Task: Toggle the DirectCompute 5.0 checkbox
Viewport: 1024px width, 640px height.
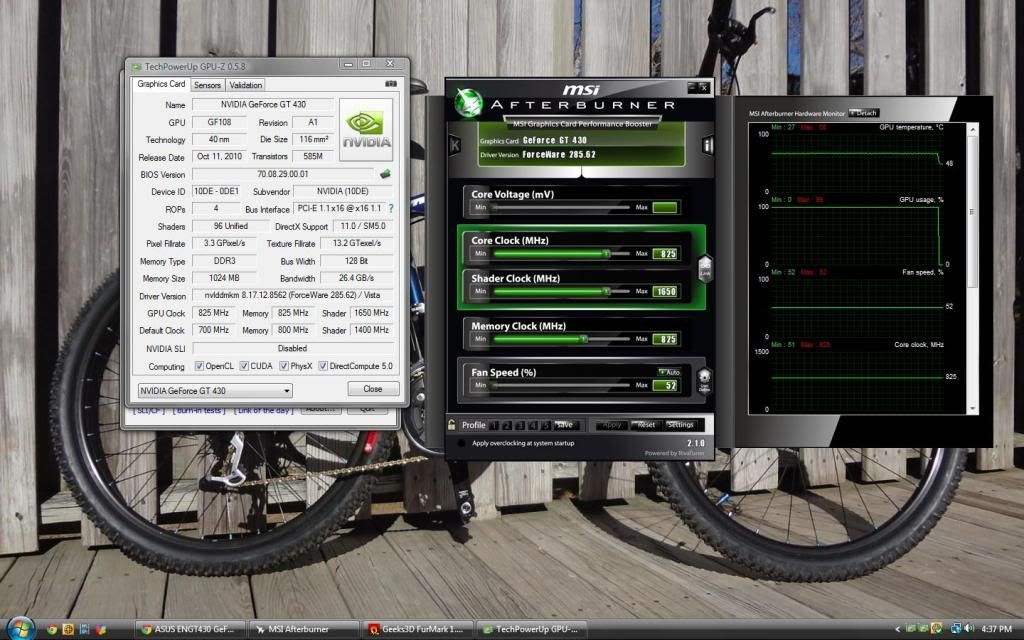Action: click(323, 366)
